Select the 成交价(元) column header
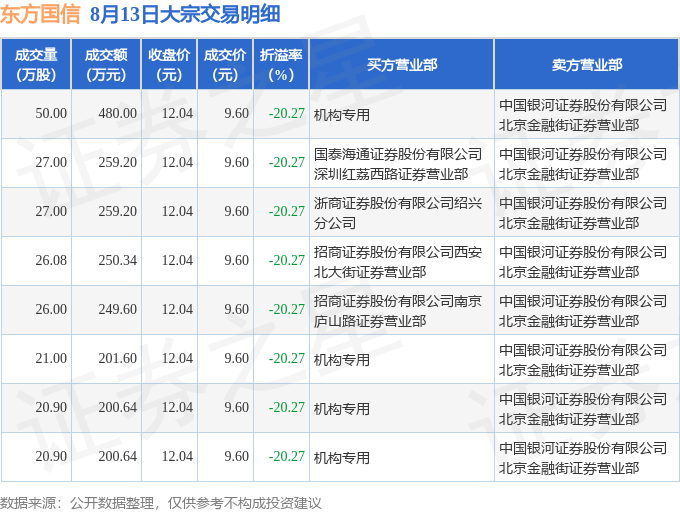The image size is (680, 512). pyautogui.click(x=225, y=64)
